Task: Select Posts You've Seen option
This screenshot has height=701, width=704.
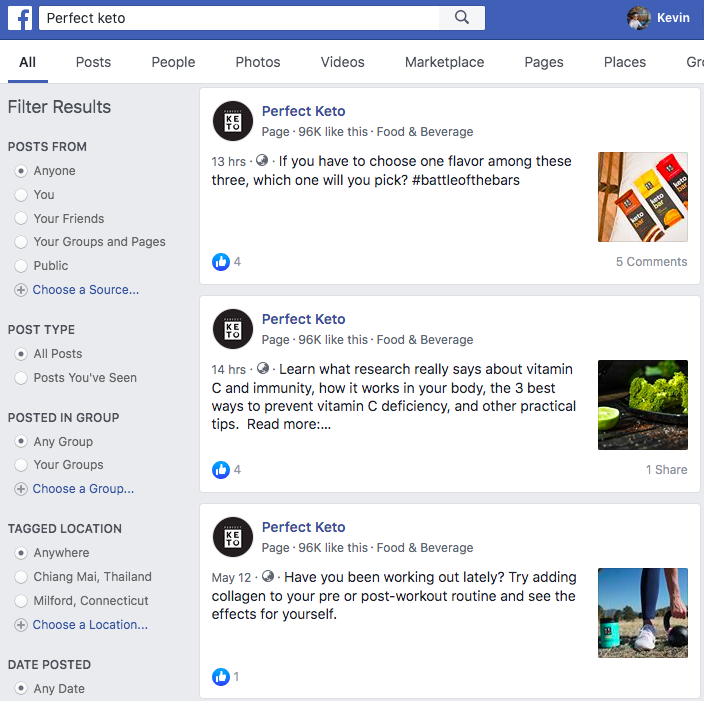Action: 21,378
